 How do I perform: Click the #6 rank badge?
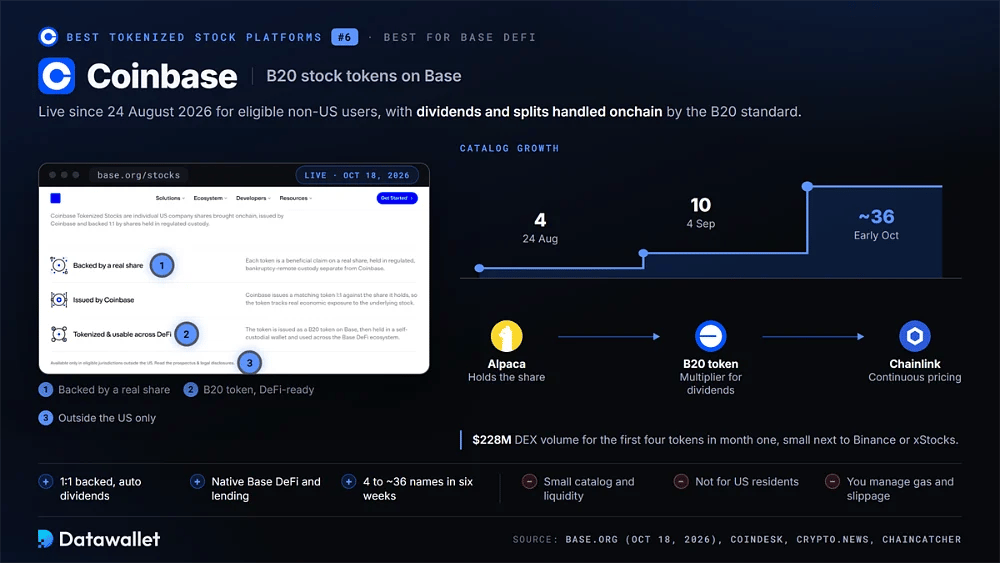(344, 37)
